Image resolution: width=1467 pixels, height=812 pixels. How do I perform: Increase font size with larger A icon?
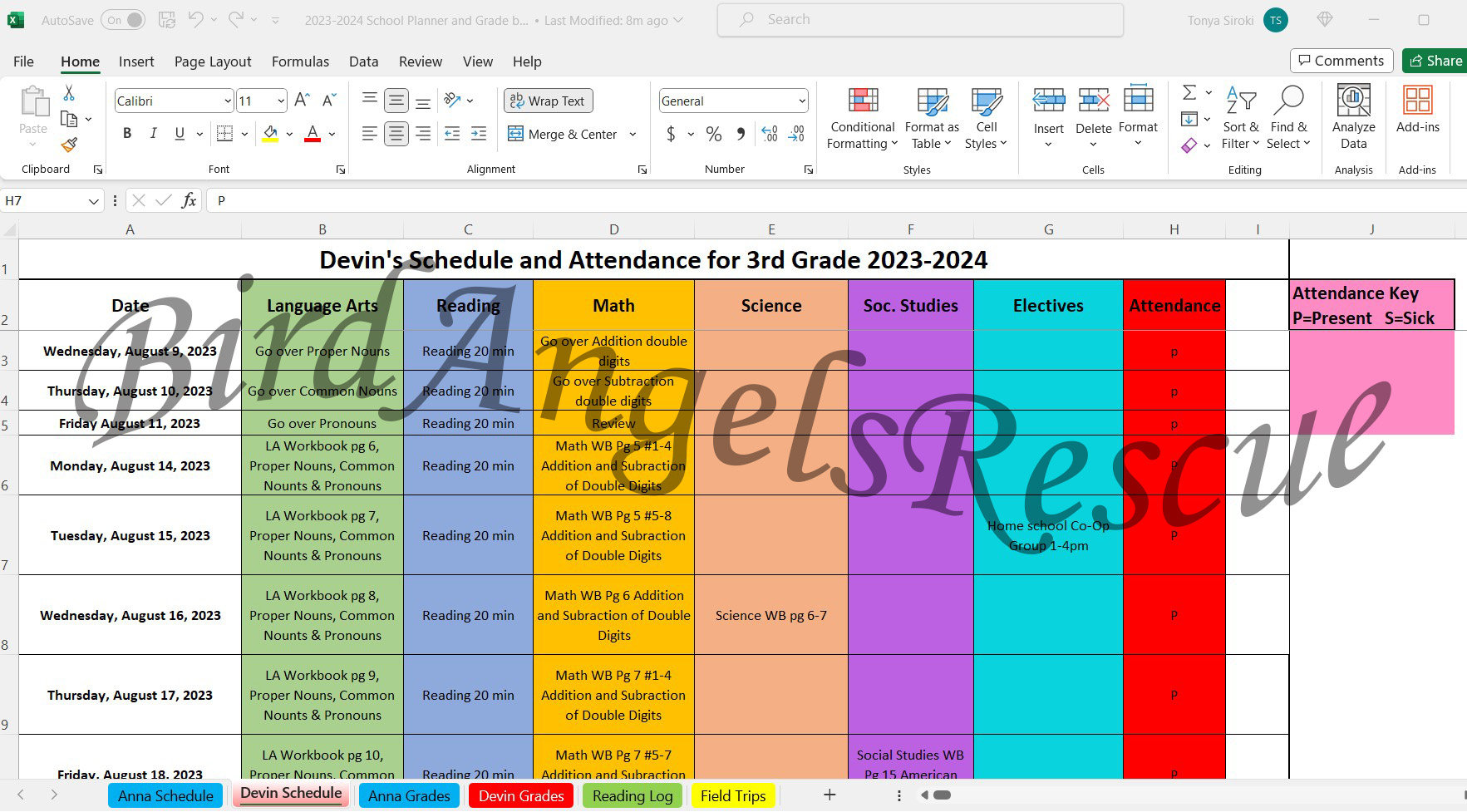click(x=303, y=101)
